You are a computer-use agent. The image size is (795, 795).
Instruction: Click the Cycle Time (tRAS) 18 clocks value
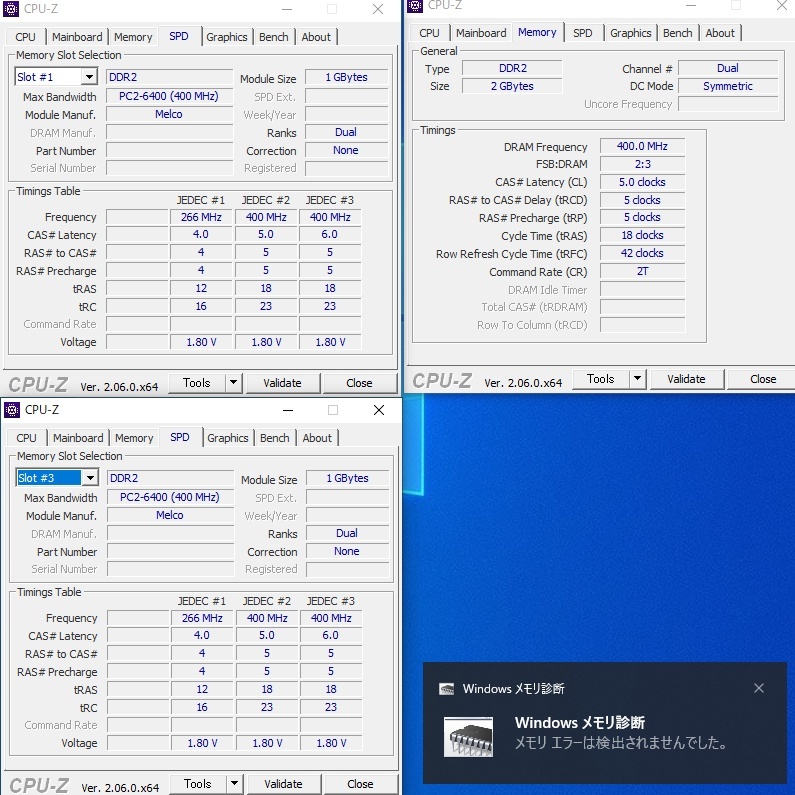pyautogui.click(x=642, y=235)
